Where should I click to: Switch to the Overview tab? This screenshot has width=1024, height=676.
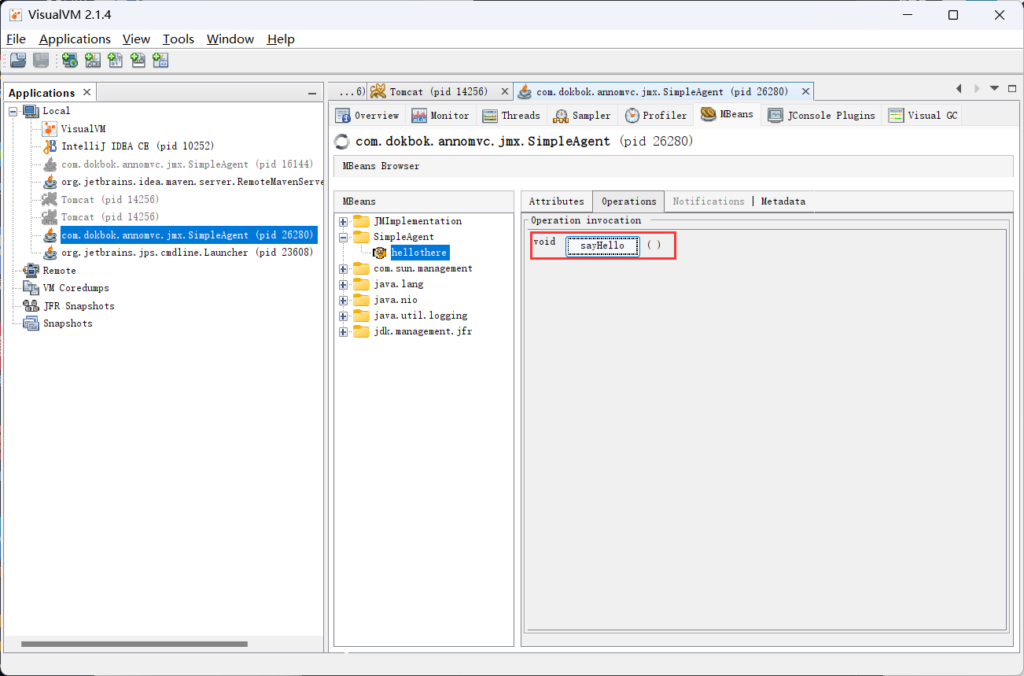(x=367, y=116)
